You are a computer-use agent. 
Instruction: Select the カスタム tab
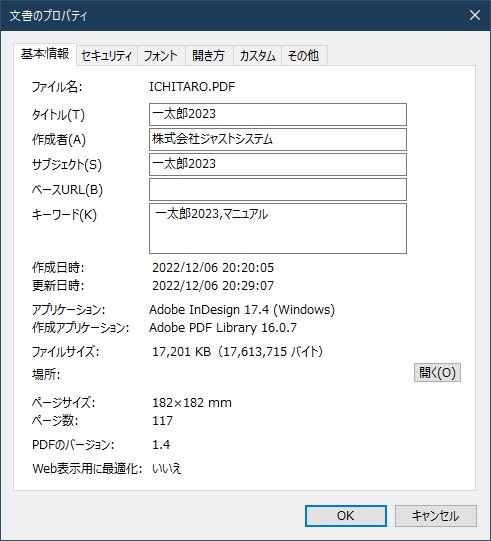[257, 56]
